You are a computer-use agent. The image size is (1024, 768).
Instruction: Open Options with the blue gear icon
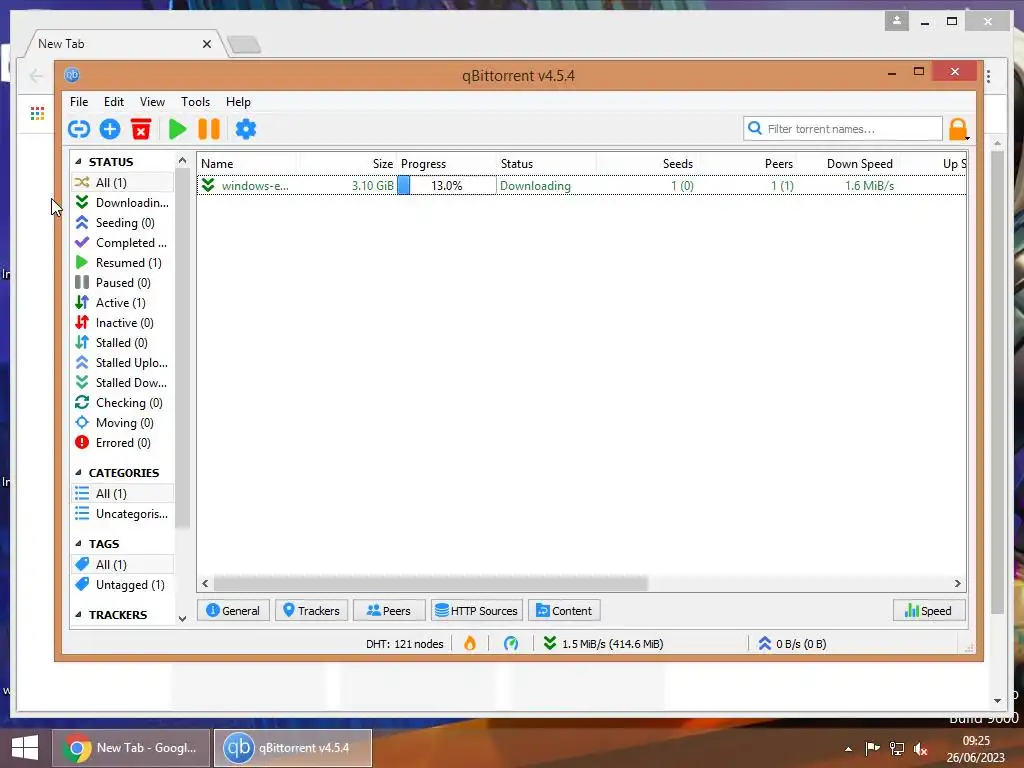tap(246, 129)
